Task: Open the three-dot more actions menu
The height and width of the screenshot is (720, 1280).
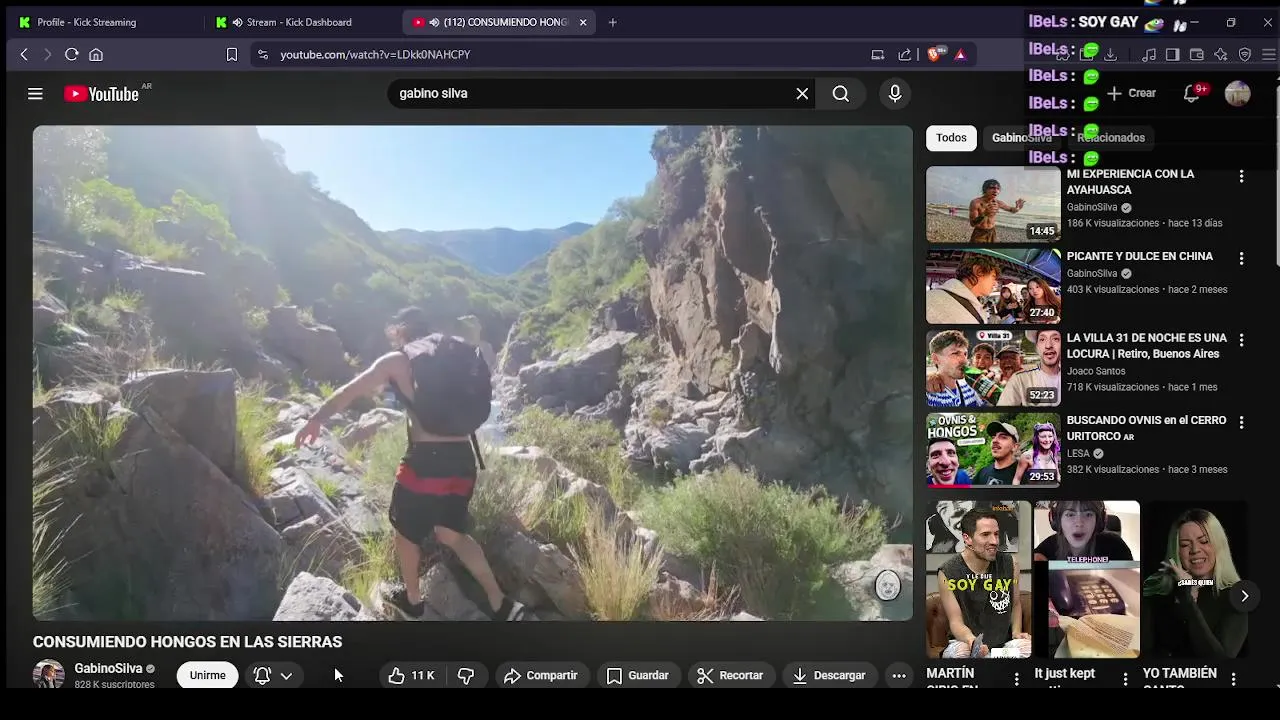Action: [899, 676]
